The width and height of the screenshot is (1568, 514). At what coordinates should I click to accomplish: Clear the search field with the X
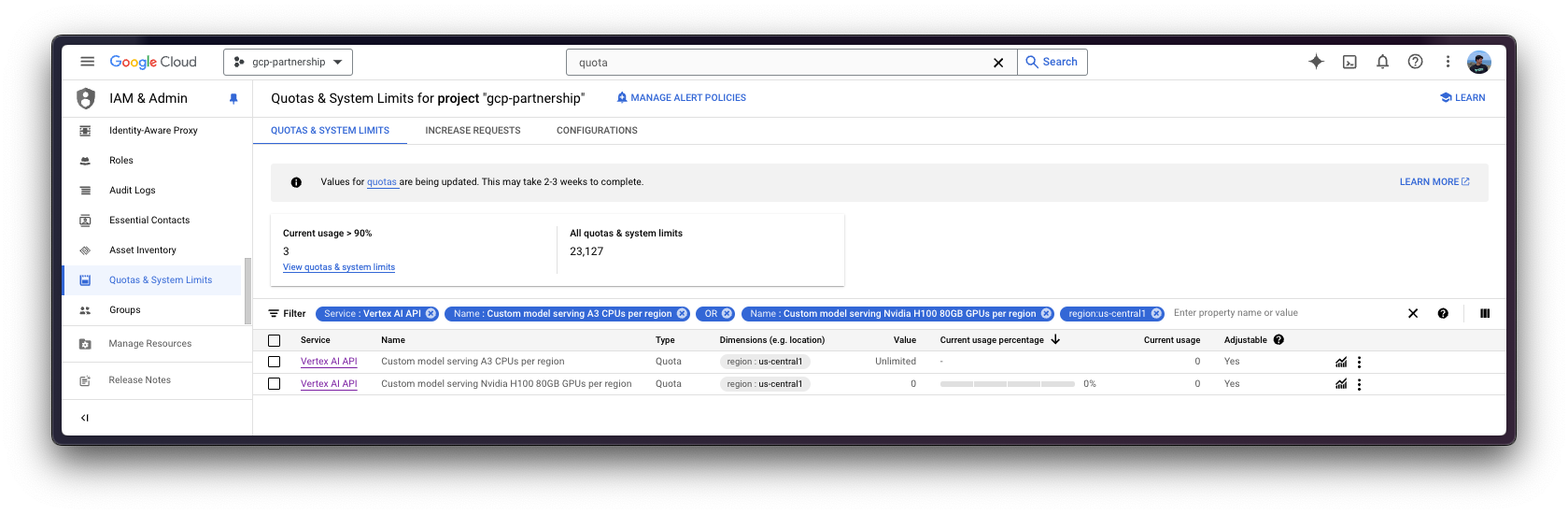pos(998,63)
